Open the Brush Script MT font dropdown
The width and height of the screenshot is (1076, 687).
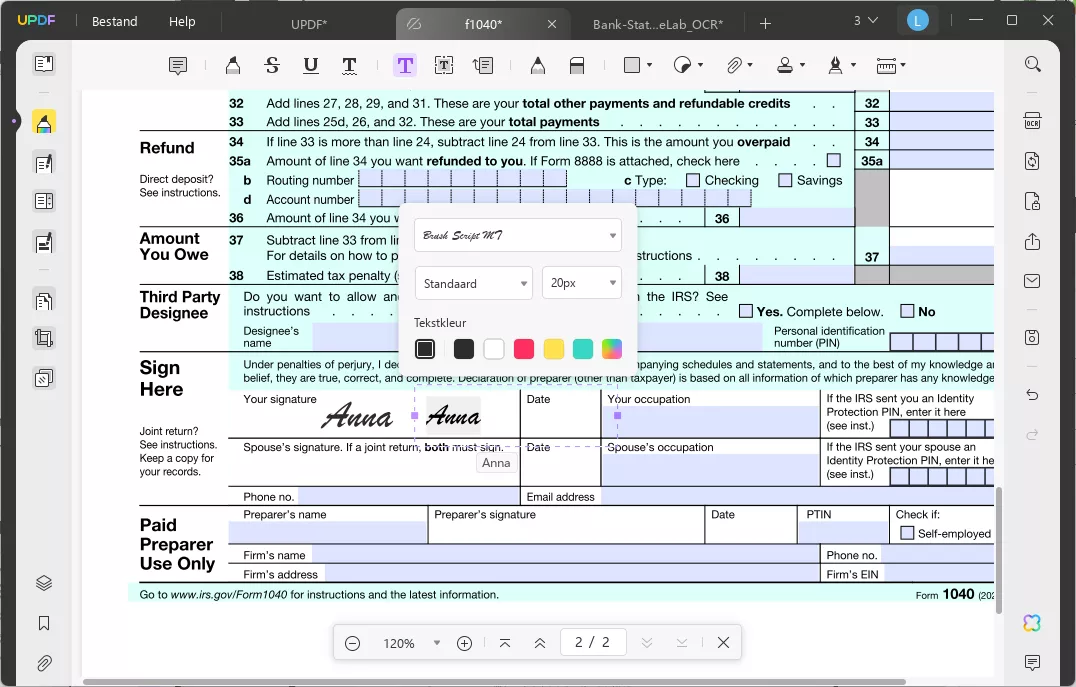pos(518,235)
